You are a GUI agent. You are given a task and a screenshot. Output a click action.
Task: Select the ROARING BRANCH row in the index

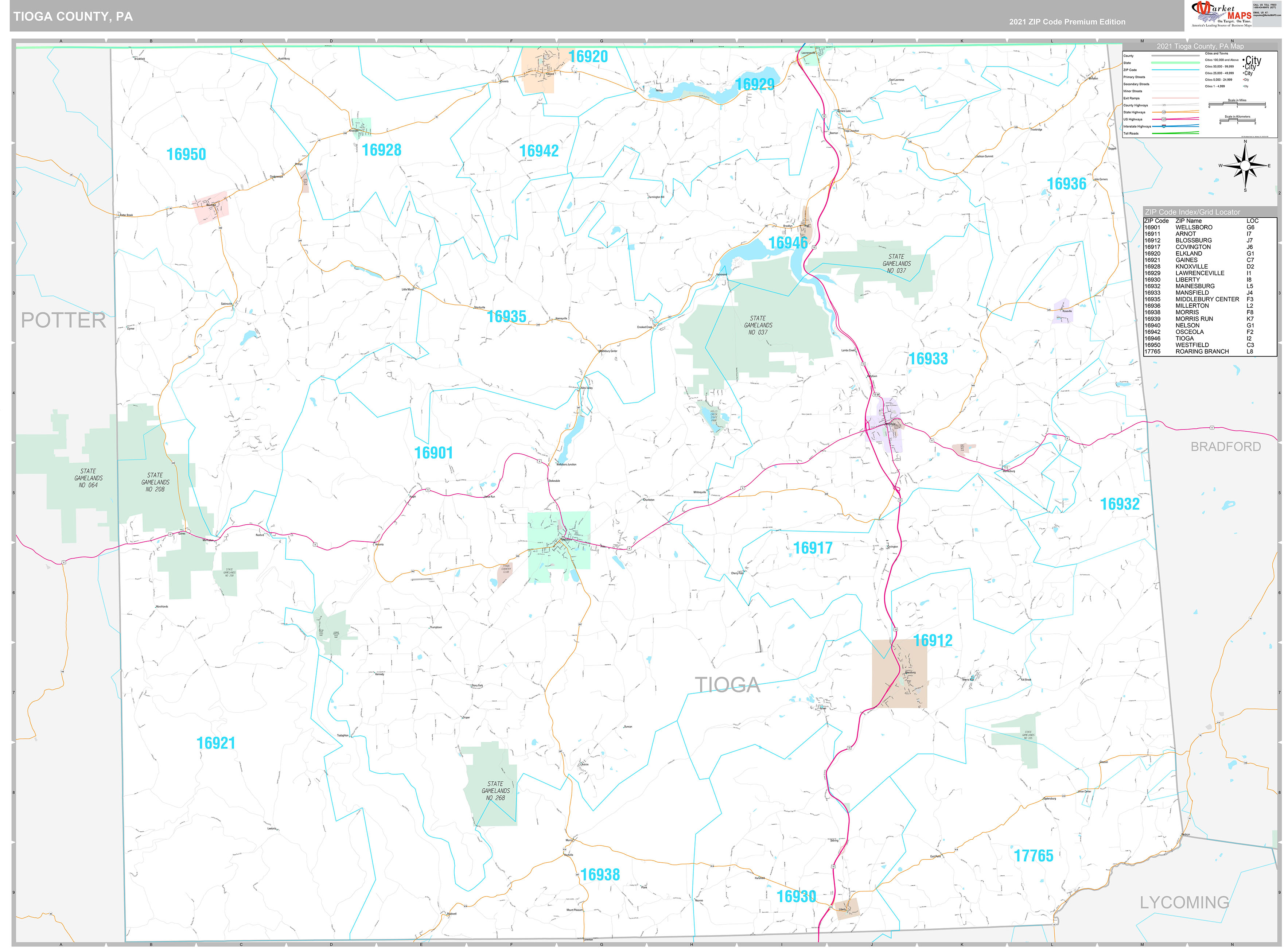(1210, 352)
